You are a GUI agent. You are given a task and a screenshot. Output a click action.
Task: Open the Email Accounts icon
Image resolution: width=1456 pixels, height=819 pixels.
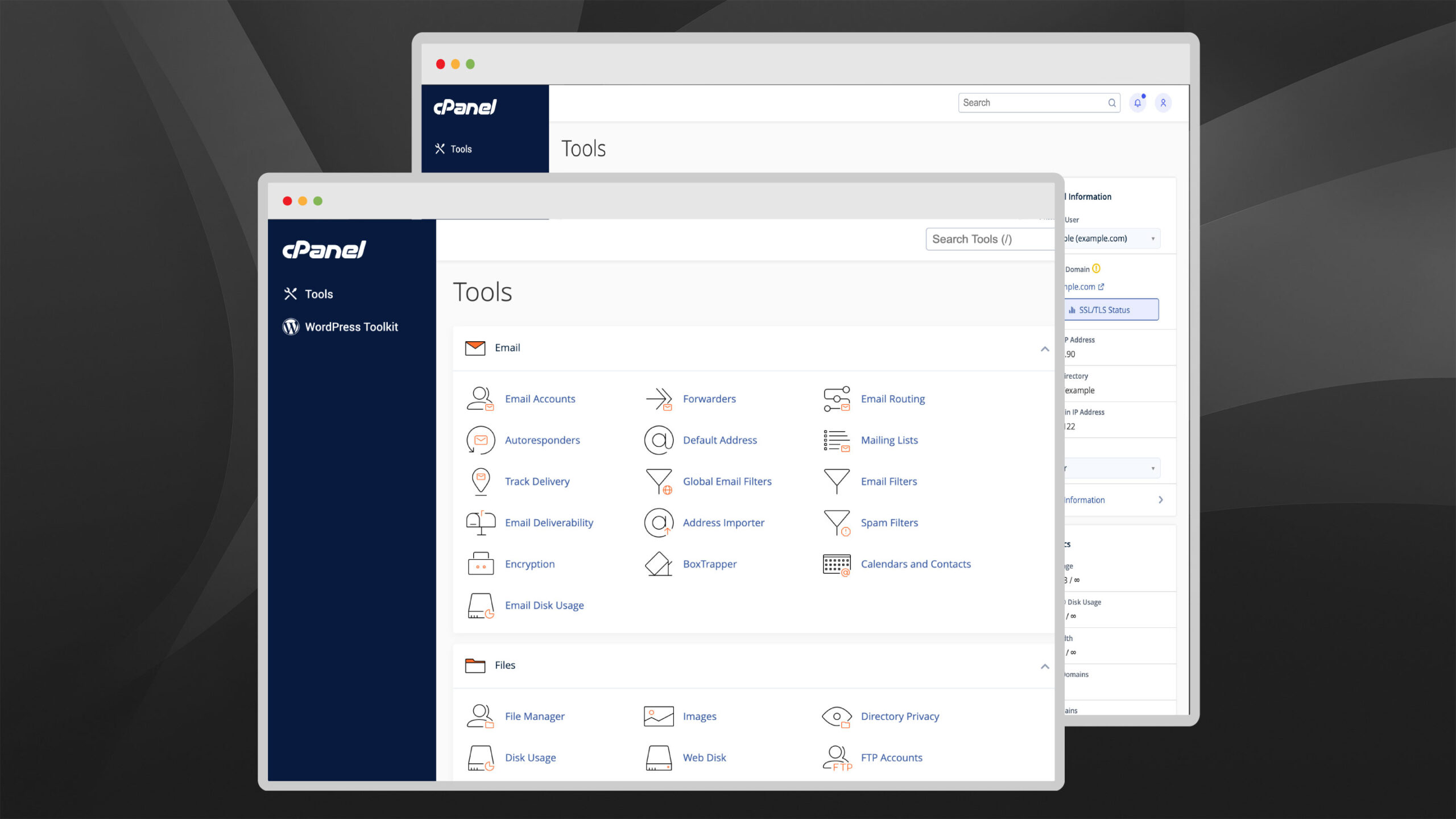pyautogui.click(x=480, y=399)
